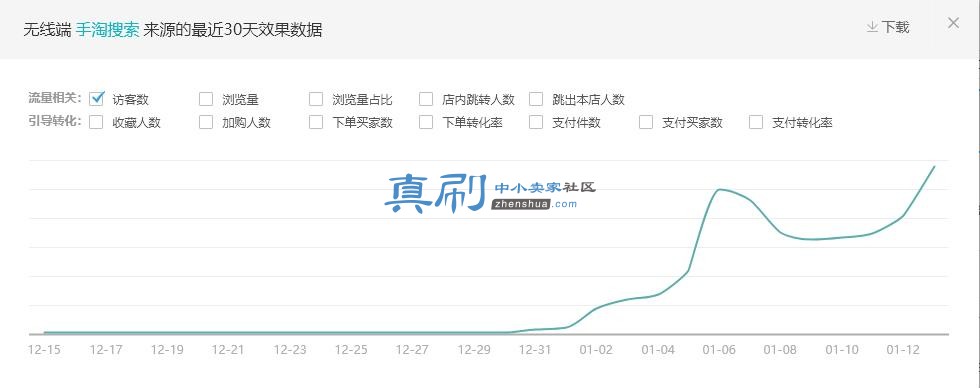Click the 下载 download button
980x388 pixels.
tap(888, 27)
